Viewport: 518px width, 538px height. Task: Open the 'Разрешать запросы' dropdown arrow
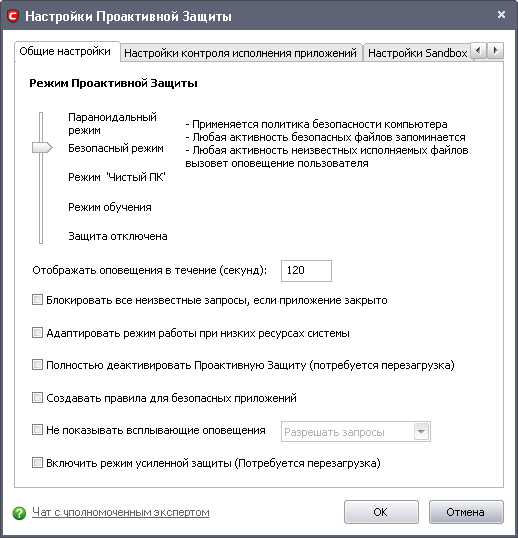point(421,432)
